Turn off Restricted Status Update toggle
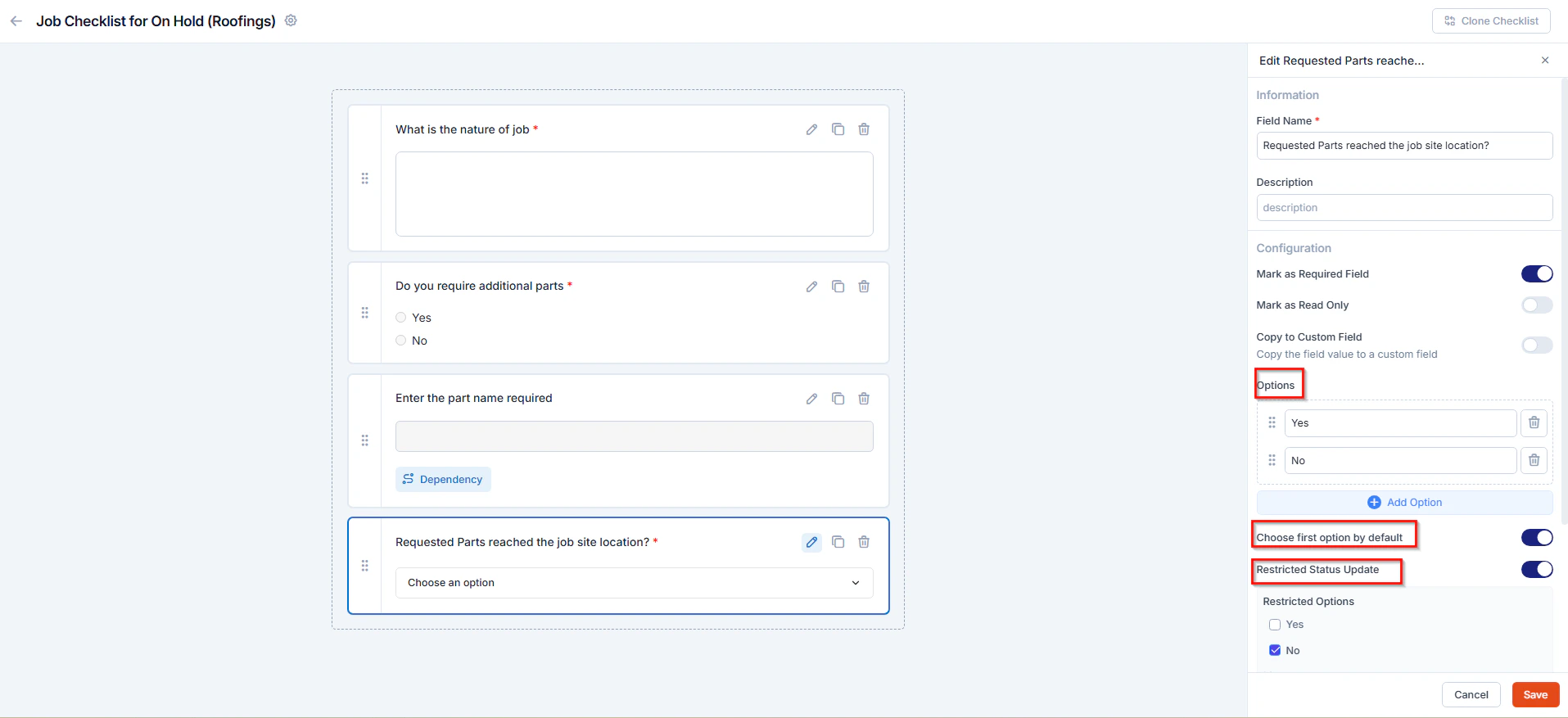 click(x=1537, y=570)
